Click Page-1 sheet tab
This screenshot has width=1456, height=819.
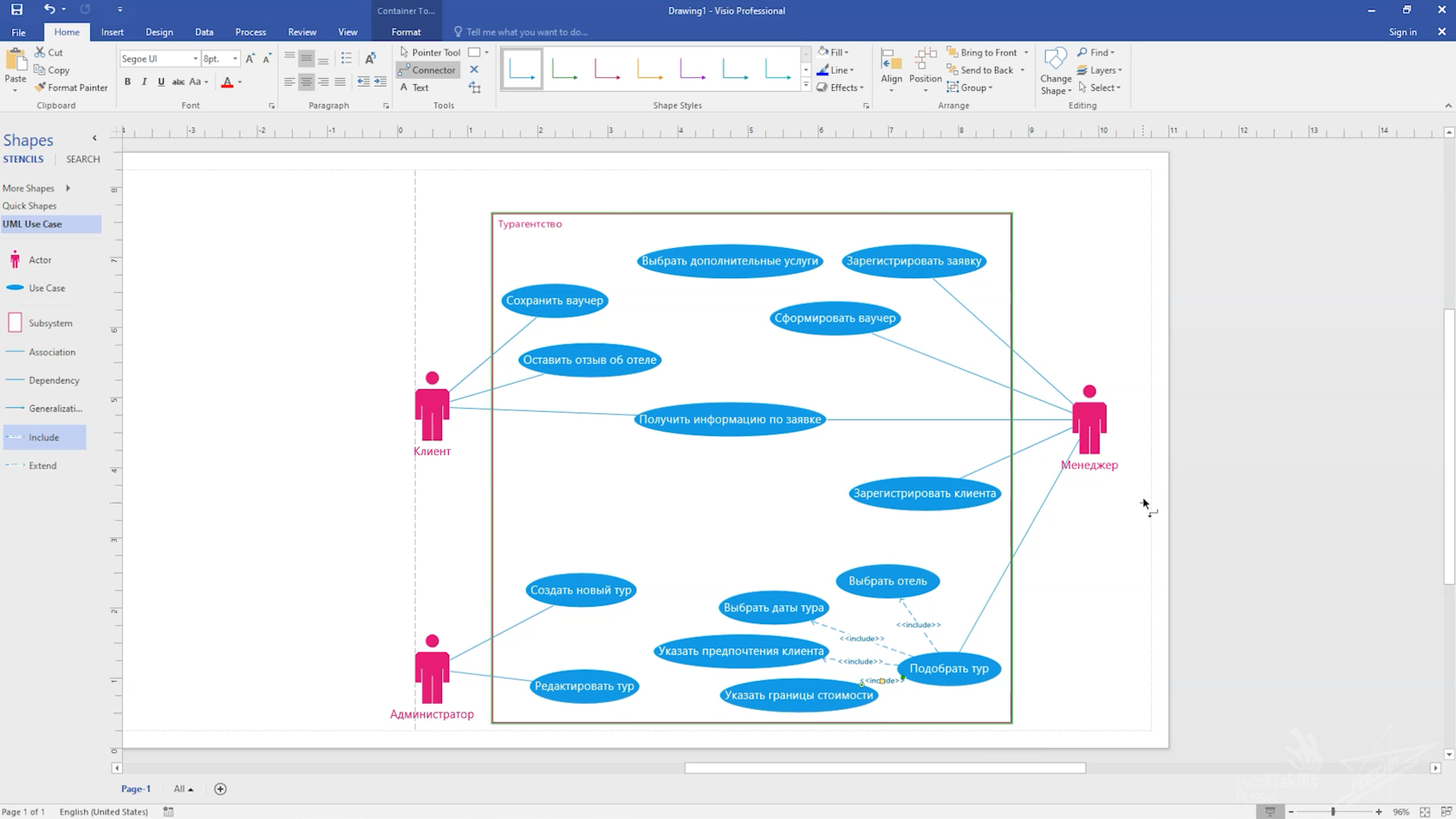coord(136,789)
